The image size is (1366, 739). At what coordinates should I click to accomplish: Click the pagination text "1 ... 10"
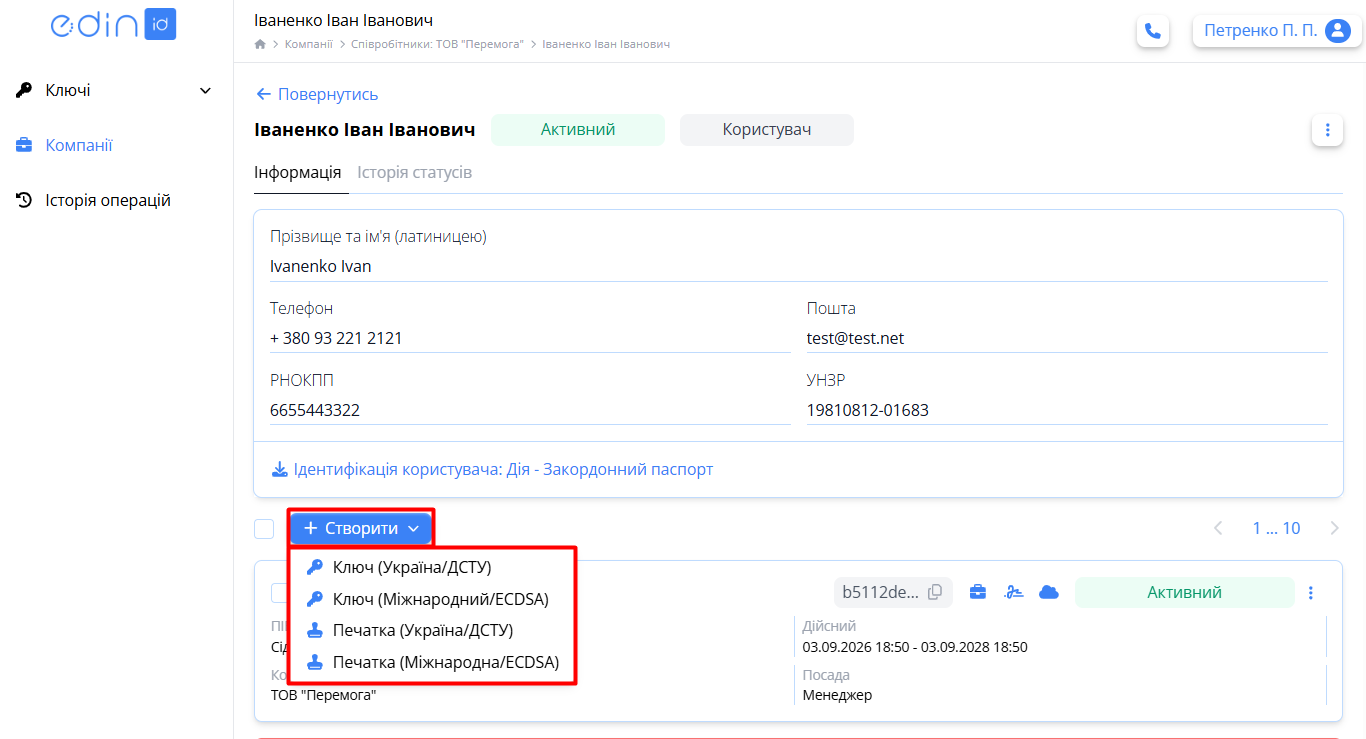pyautogui.click(x=1276, y=528)
